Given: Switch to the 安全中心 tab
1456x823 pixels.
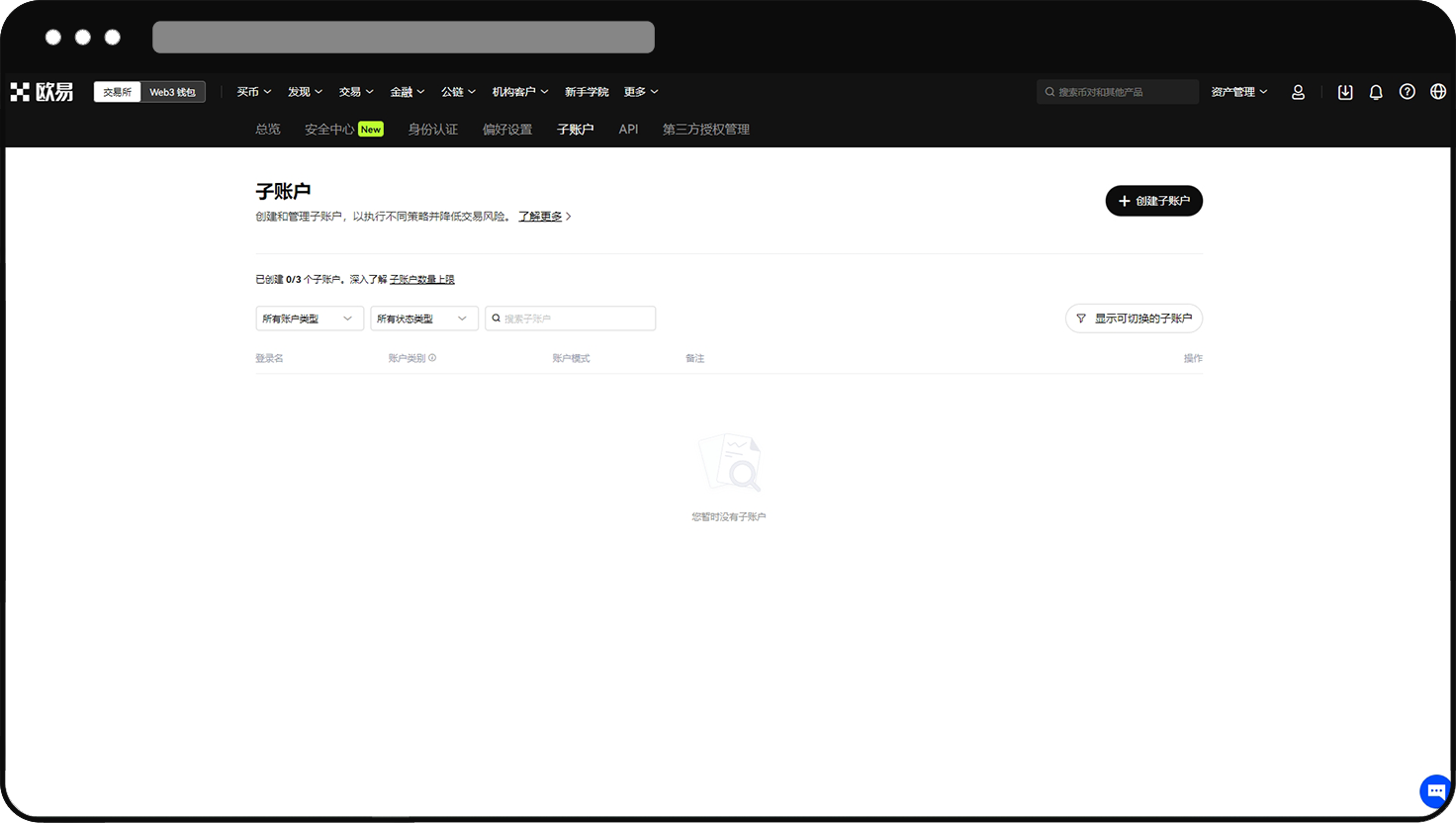Looking at the screenshot, I should point(330,130).
